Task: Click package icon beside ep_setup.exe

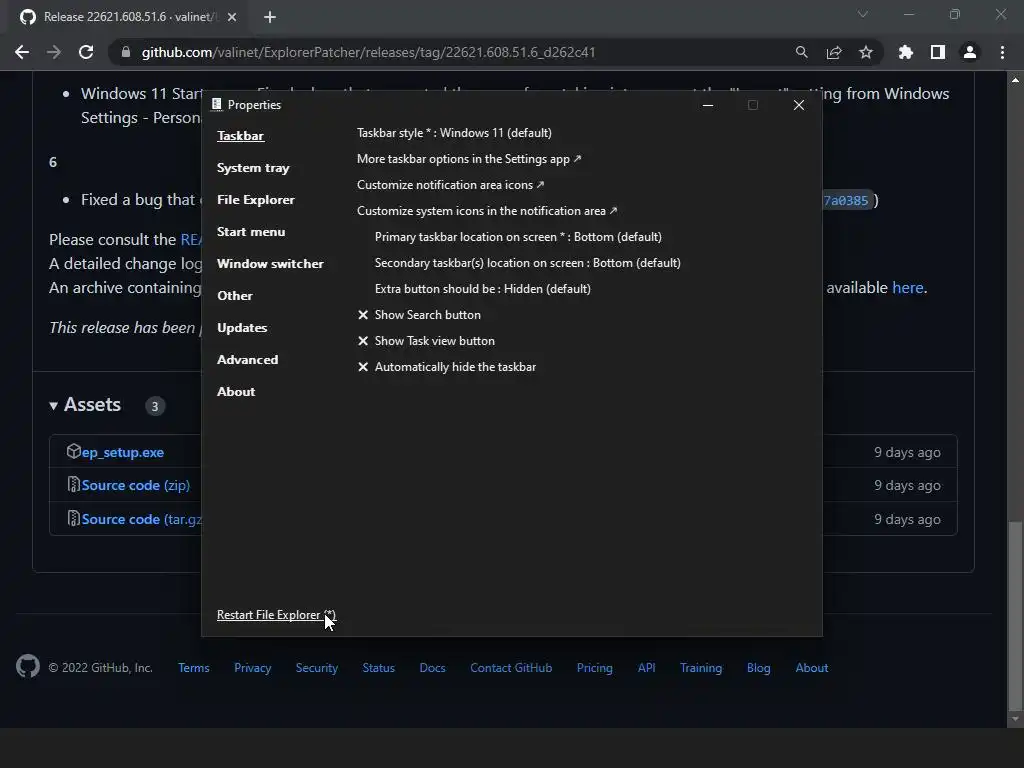Action: coord(73,451)
